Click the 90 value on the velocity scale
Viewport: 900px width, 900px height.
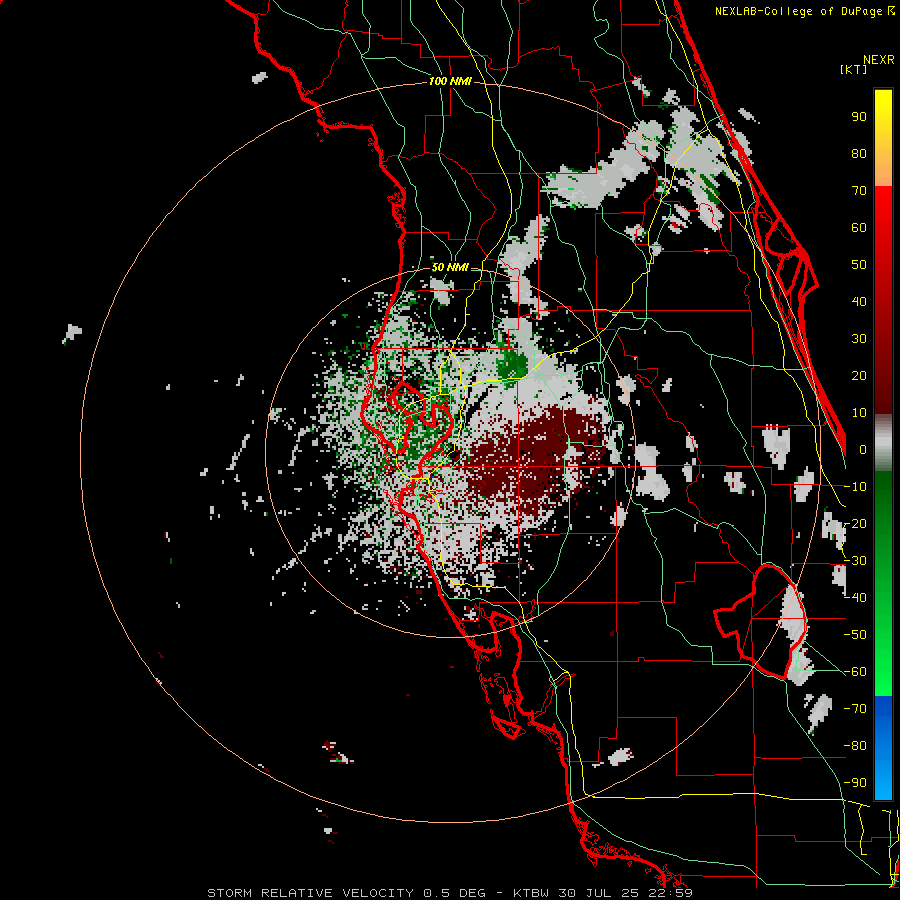point(859,117)
